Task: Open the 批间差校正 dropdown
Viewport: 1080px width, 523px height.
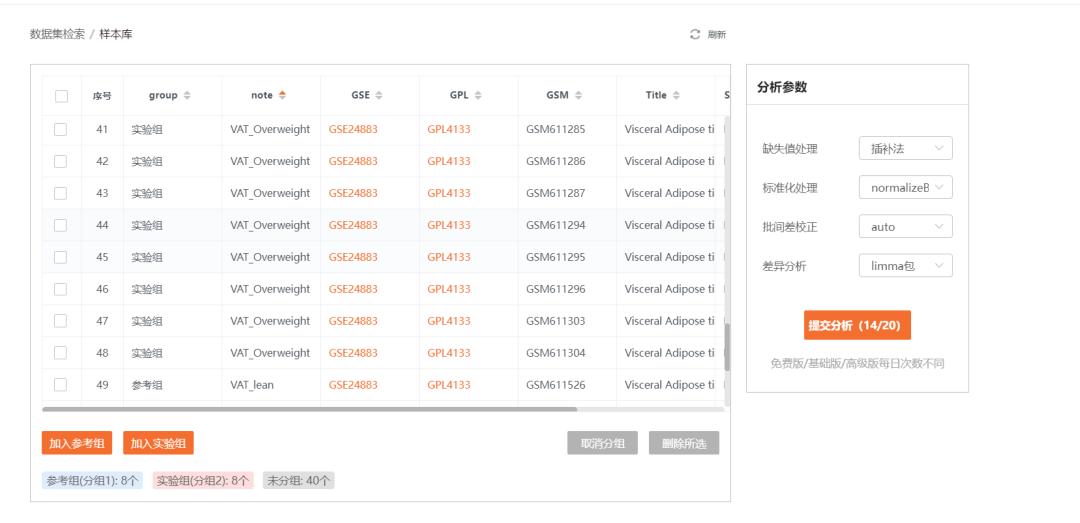Action: tap(906, 227)
